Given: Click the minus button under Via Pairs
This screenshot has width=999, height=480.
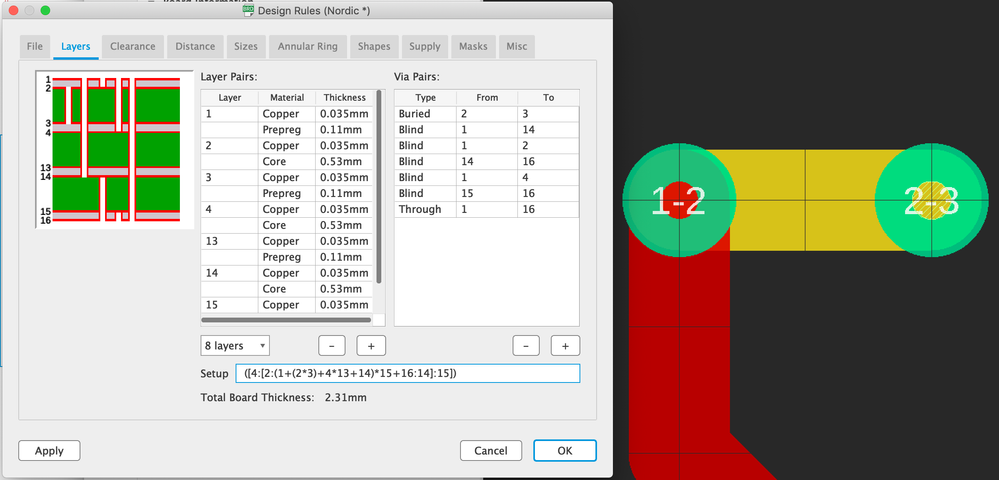Looking at the screenshot, I should (x=526, y=345).
